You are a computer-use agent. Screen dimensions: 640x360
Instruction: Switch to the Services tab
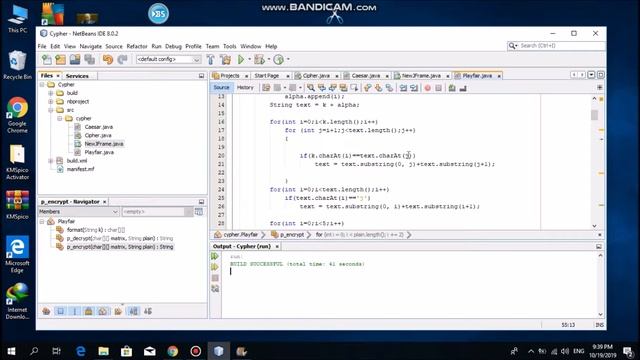coord(77,76)
